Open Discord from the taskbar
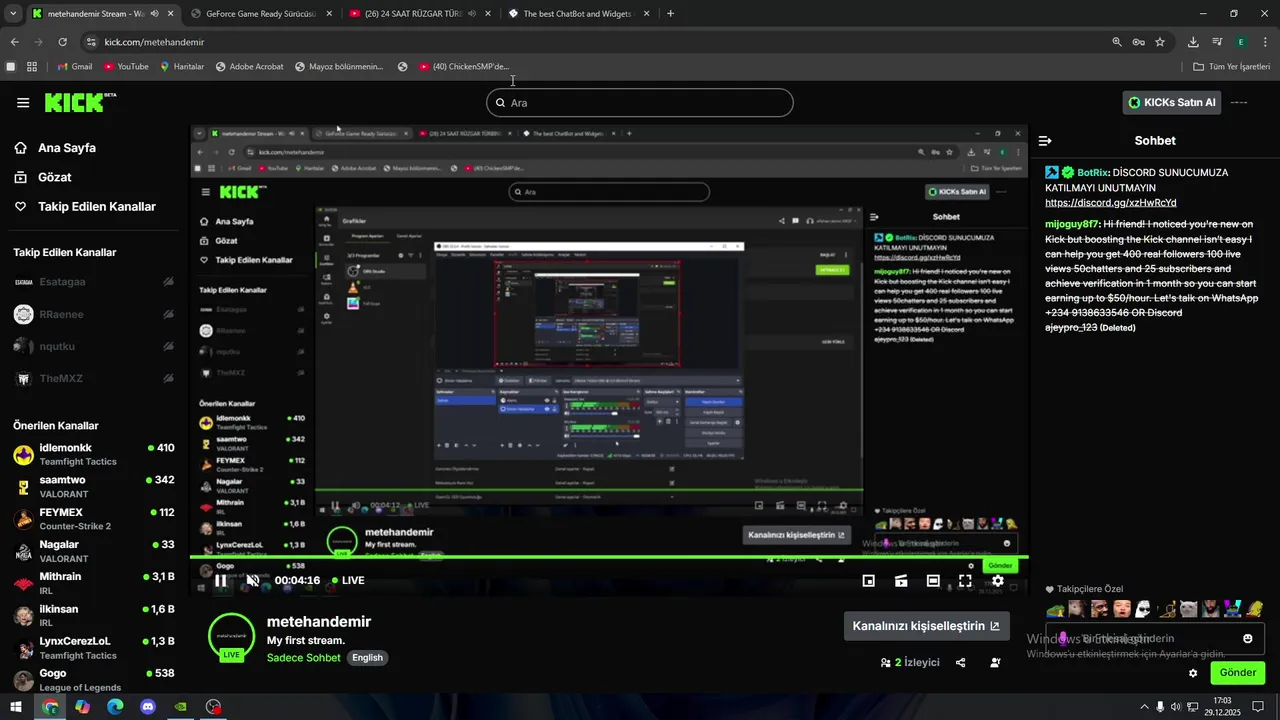The image size is (1280, 720). point(148,707)
